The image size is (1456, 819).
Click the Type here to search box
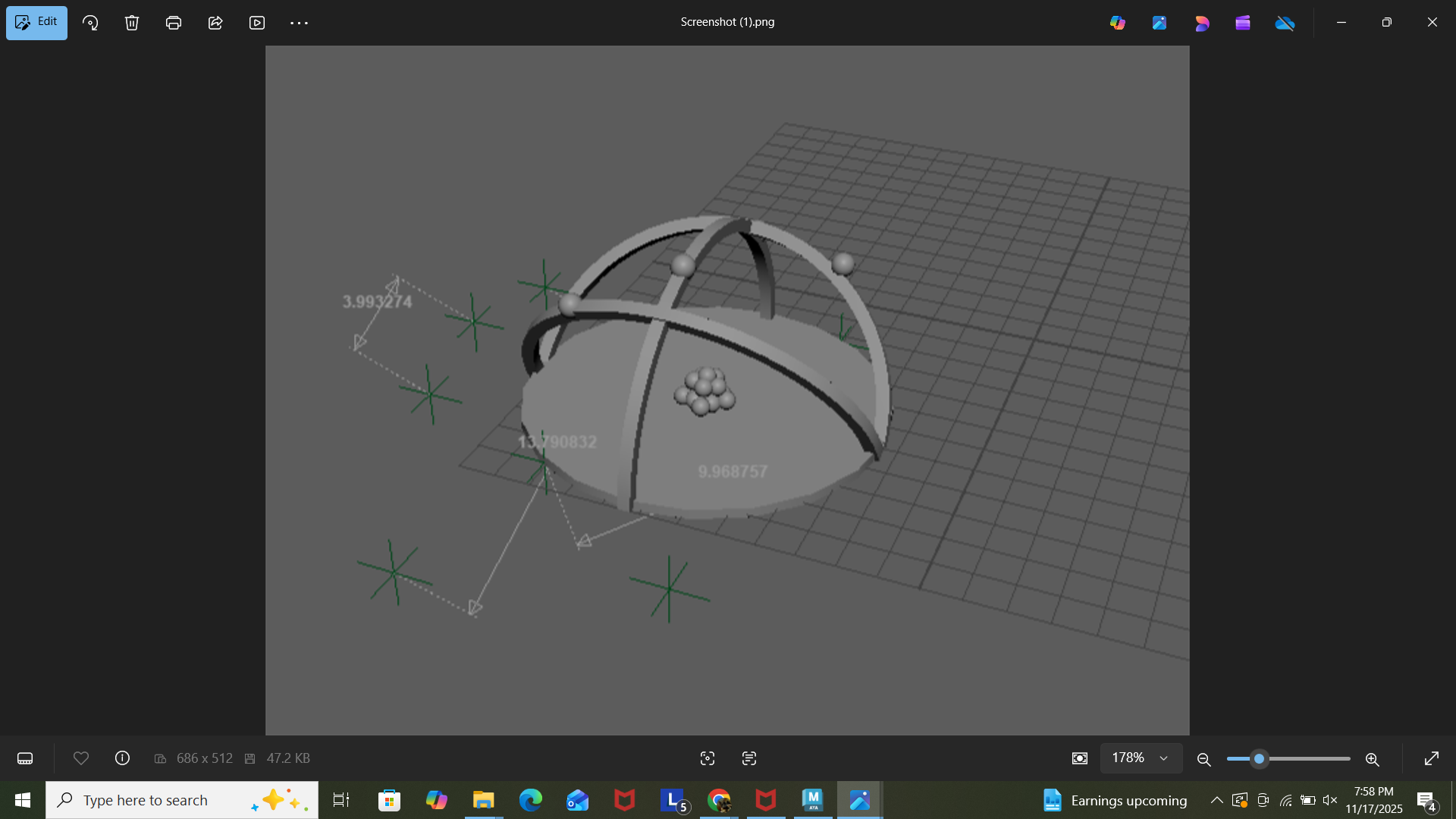tap(182, 800)
